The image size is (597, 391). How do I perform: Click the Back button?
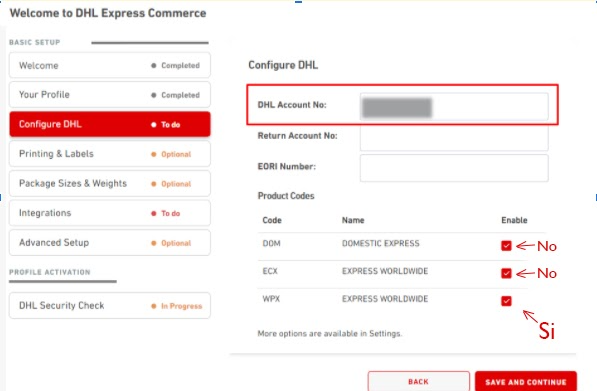tap(419, 381)
